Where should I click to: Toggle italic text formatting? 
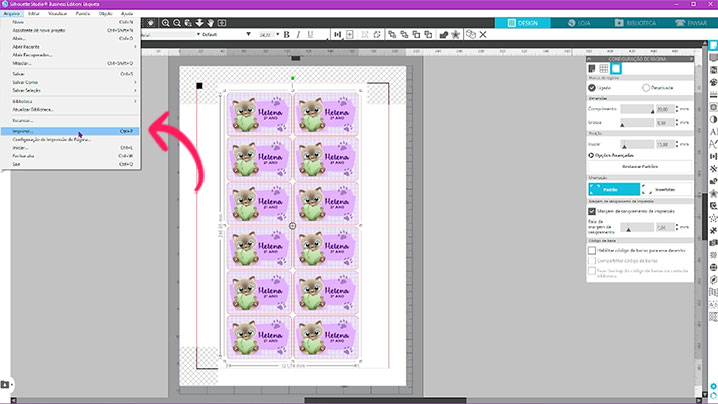point(298,34)
